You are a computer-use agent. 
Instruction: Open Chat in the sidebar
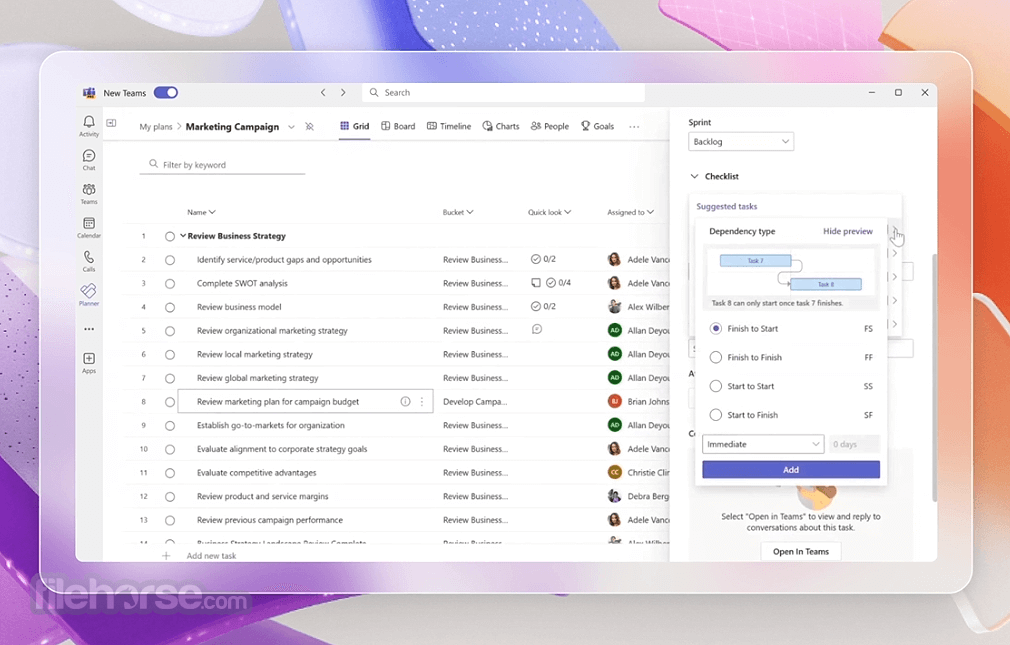[89, 159]
